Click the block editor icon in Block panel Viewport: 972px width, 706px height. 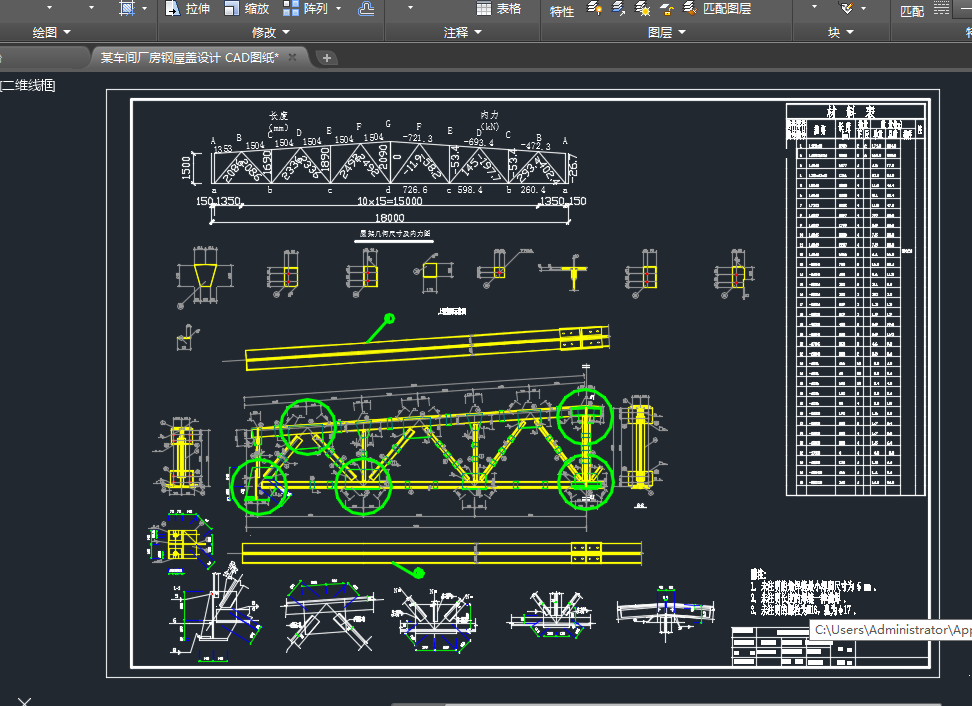click(846, 8)
